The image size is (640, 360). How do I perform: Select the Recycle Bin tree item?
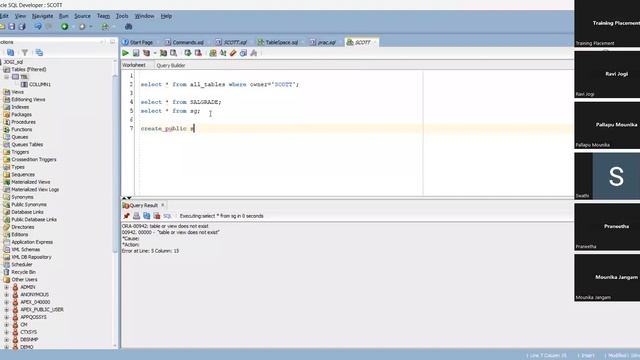tap(23, 272)
